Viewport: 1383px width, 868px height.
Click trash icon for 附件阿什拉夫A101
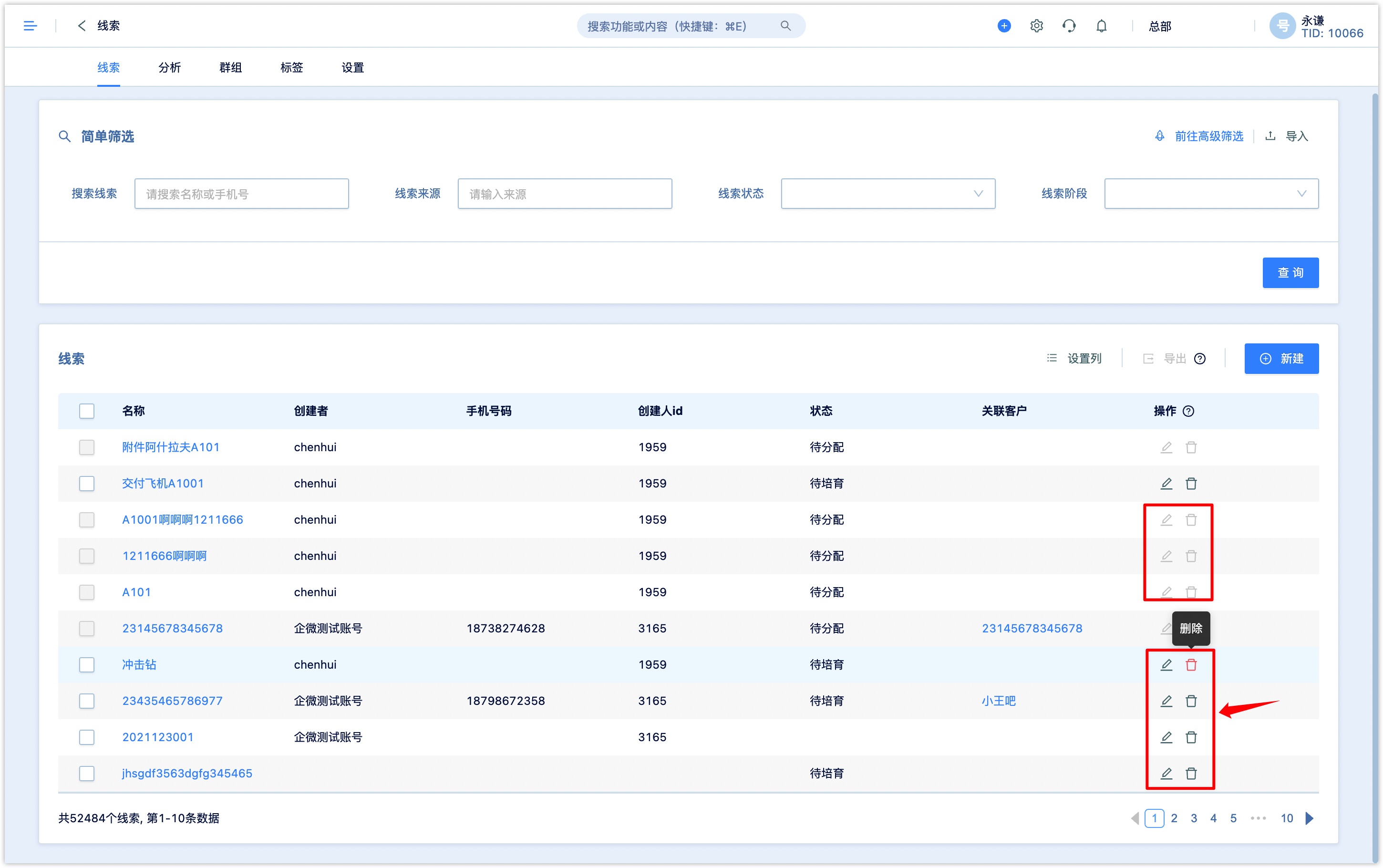[1191, 447]
